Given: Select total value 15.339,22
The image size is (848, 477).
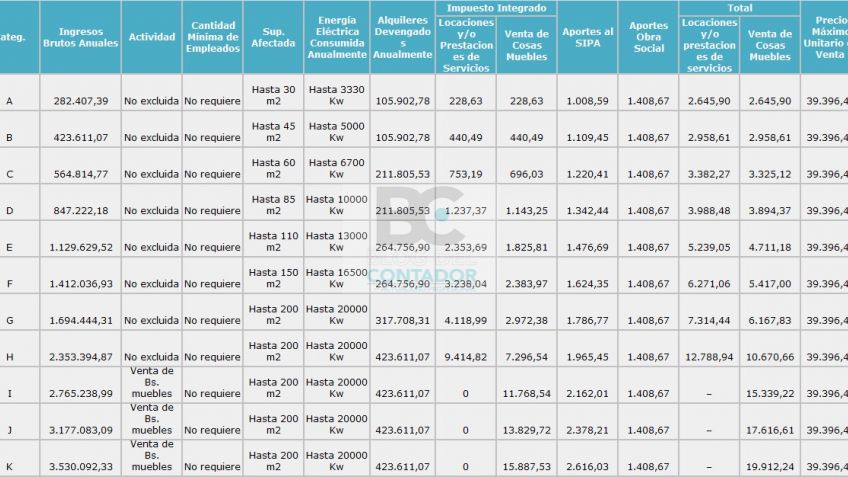Looking at the screenshot, I should point(770,394).
